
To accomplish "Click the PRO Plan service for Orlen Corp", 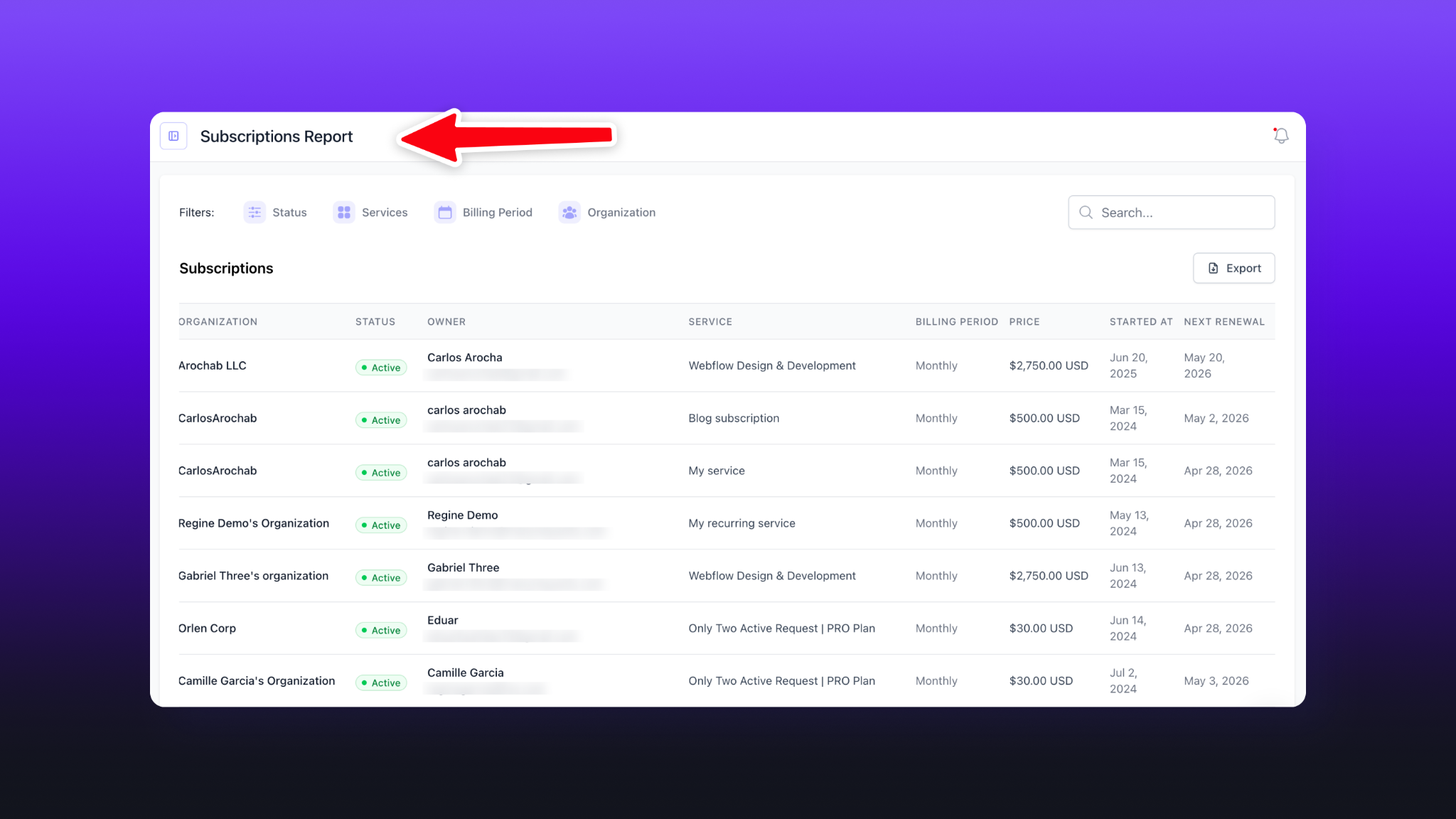I will click(x=781, y=628).
